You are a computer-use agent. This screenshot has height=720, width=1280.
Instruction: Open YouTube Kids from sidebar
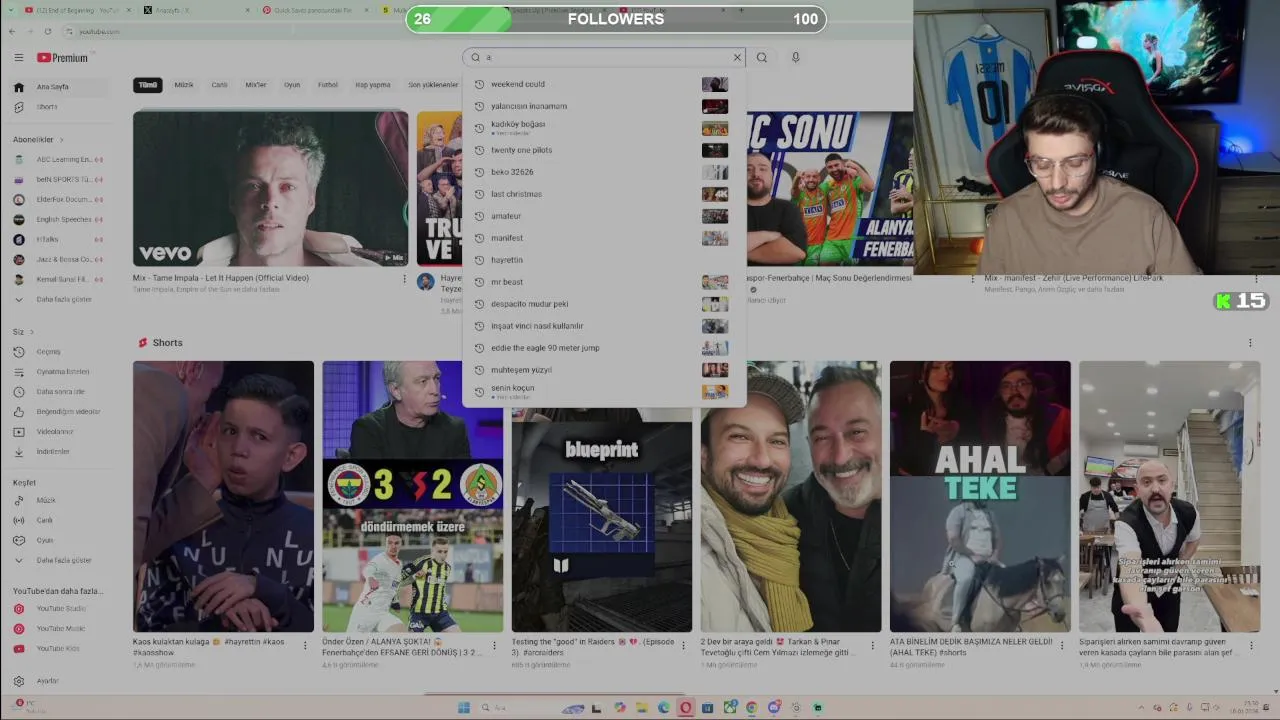[60, 648]
